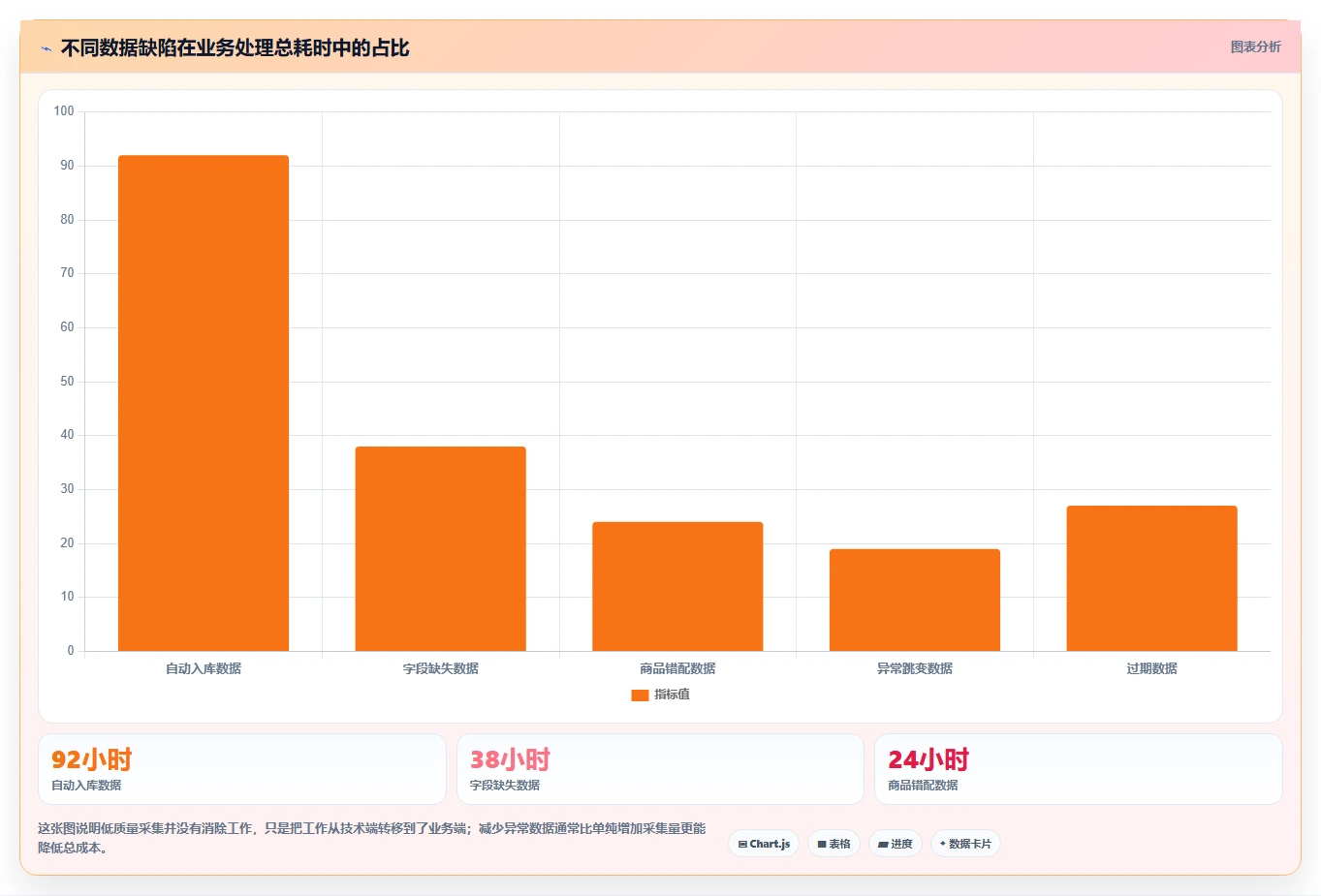Image resolution: width=1321 pixels, height=896 pixels.
Task: Click the 异常跳变数据 bar in the chart
Action: coord(915,600)
